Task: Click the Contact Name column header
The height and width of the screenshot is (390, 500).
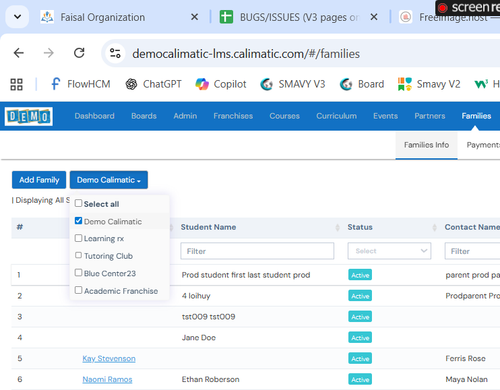Action: click(472, 227)
